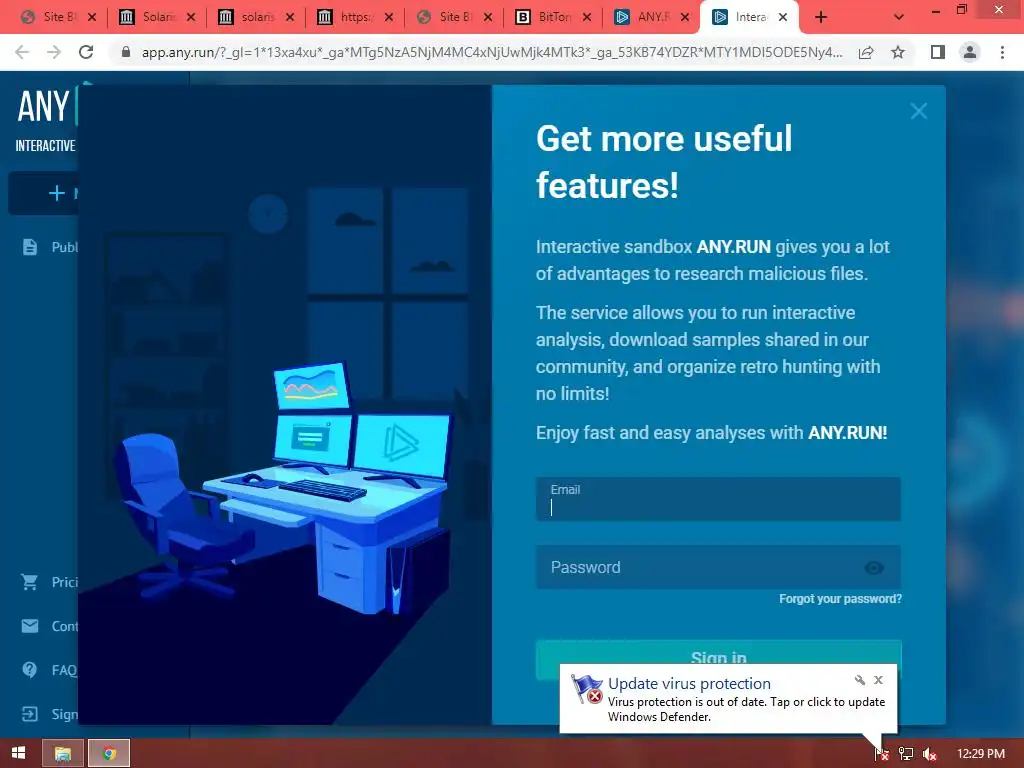Click the address bar URL
Image resolution: width=1024 pixels, height=768 pixels.
pyautogui.click(x=492, y=52)
